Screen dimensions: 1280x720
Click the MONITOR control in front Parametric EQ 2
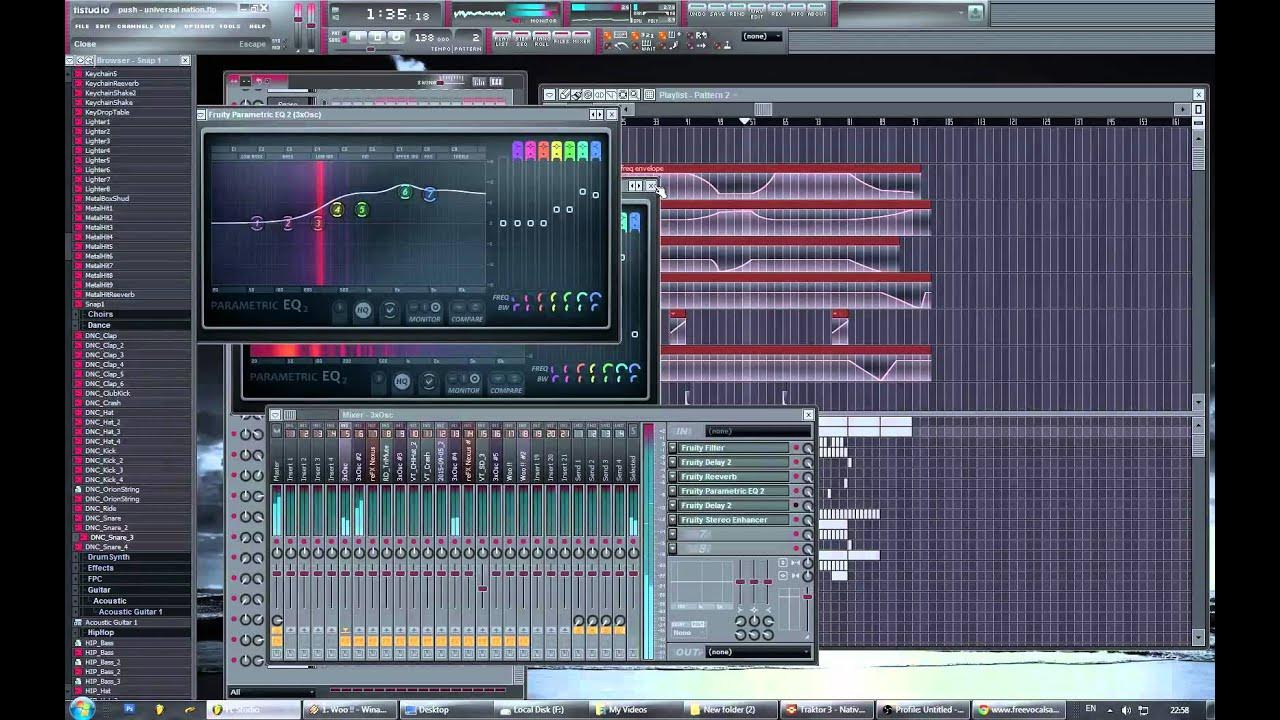coord(425,312)
